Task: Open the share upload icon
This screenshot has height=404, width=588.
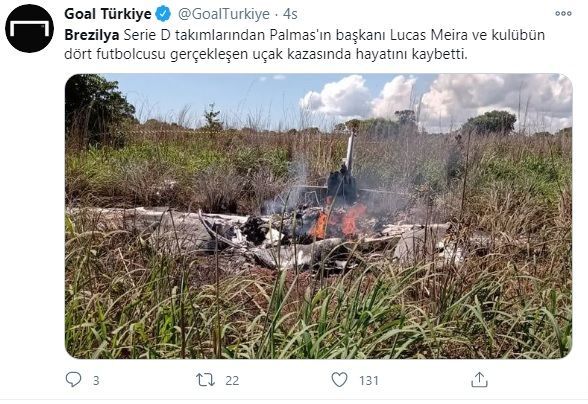Action: point(479,380)
